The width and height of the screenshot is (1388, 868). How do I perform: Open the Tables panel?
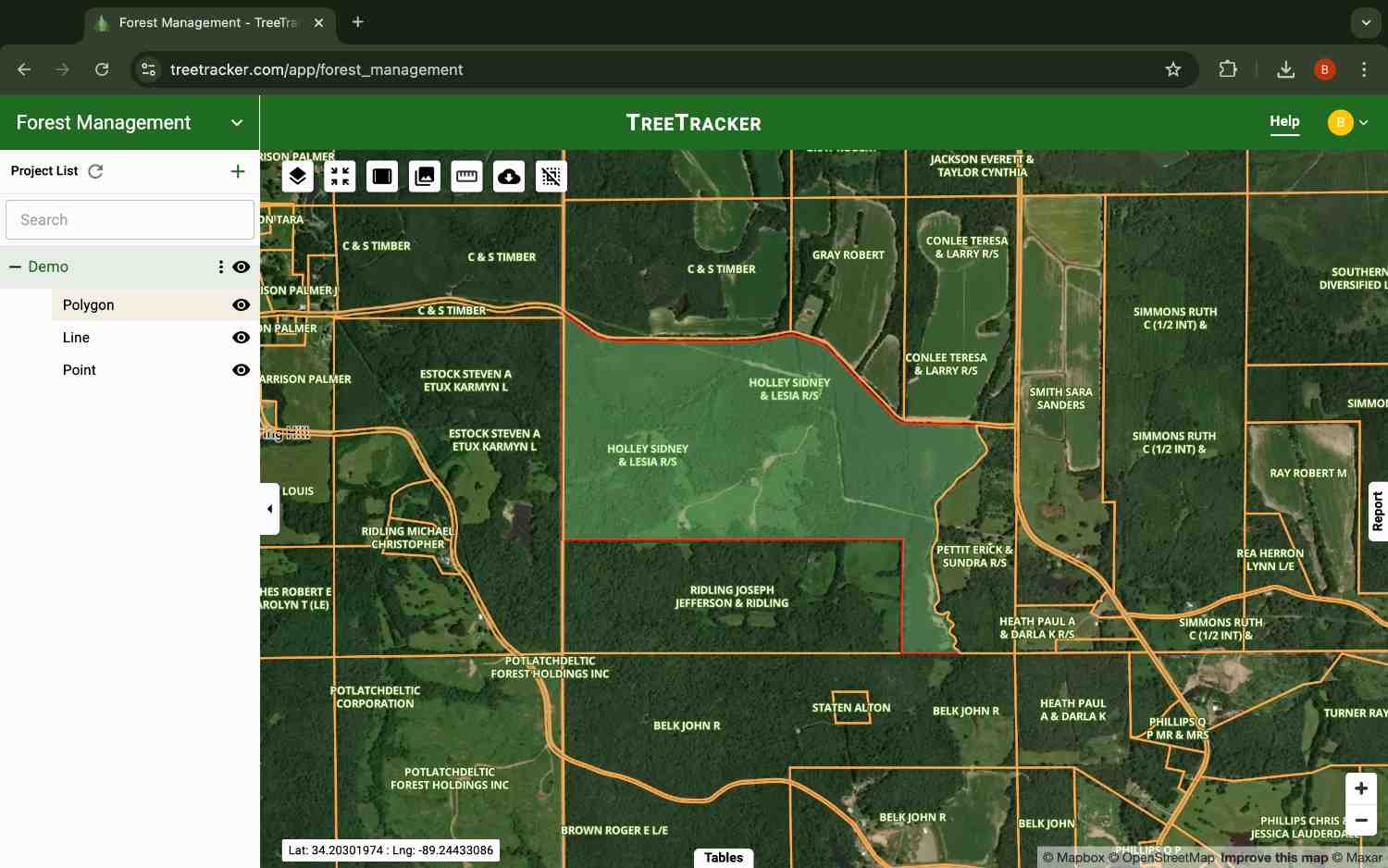[723, 857]
